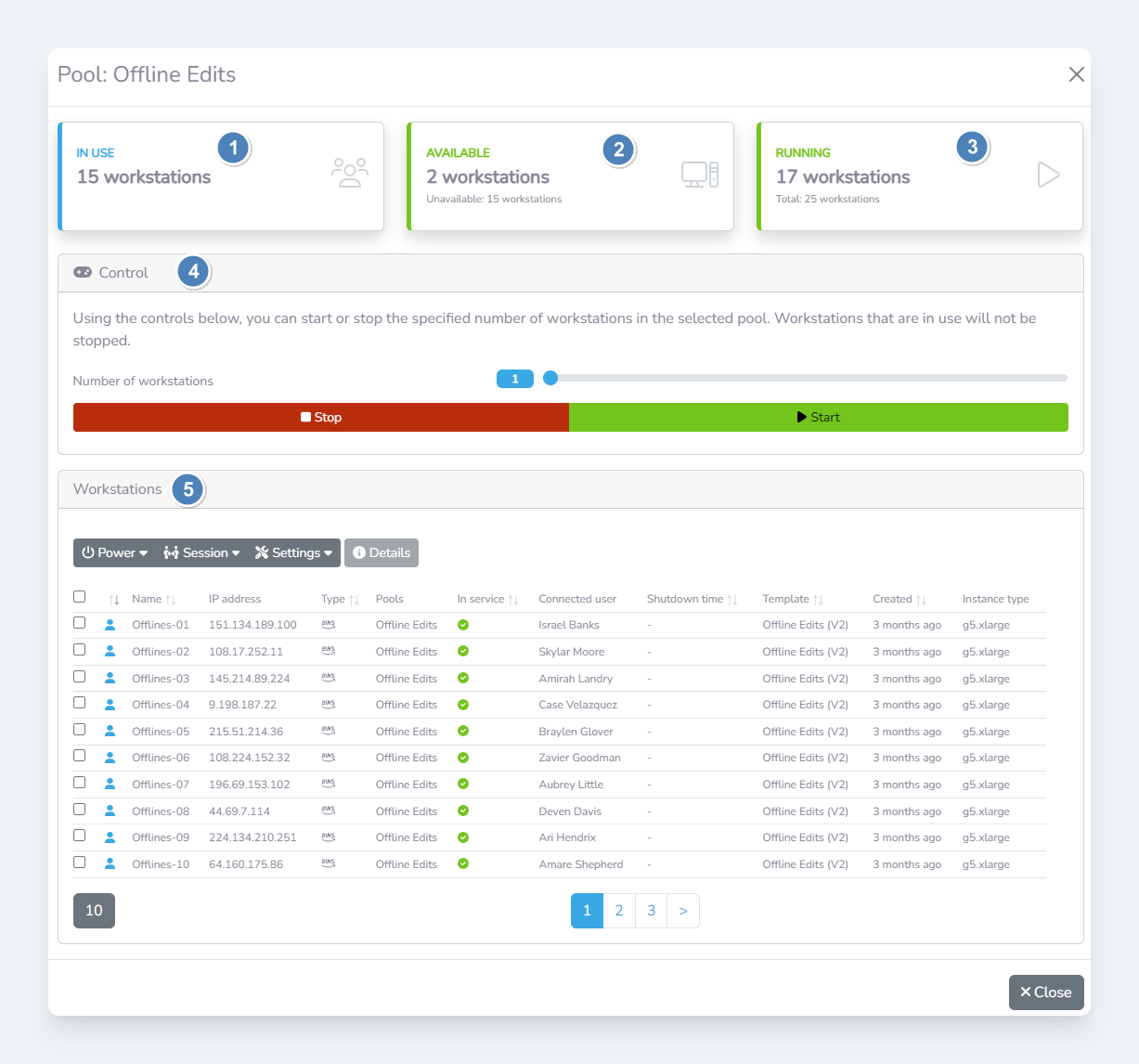Click the number of workstations slider handle
Viewport: 1139px width, 1064px height.
550,378
